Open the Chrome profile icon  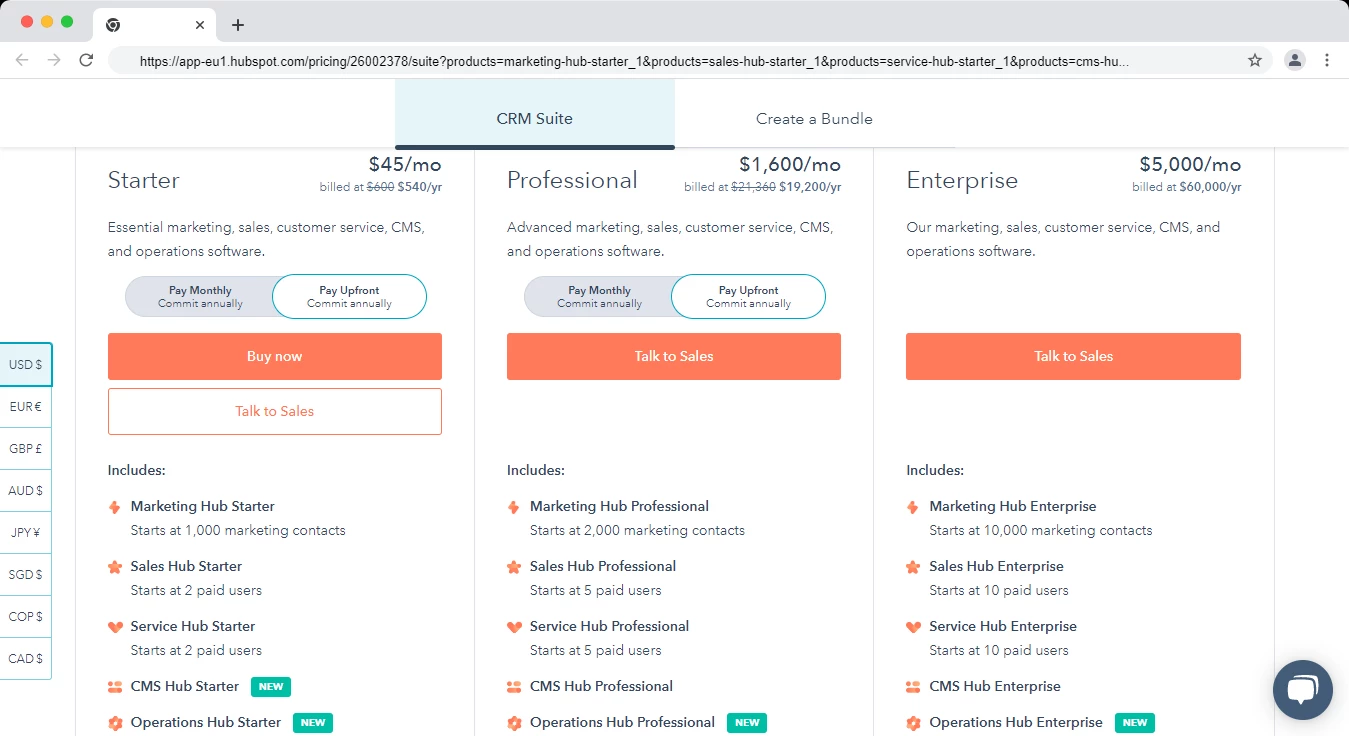click(x=1295, y=60)
